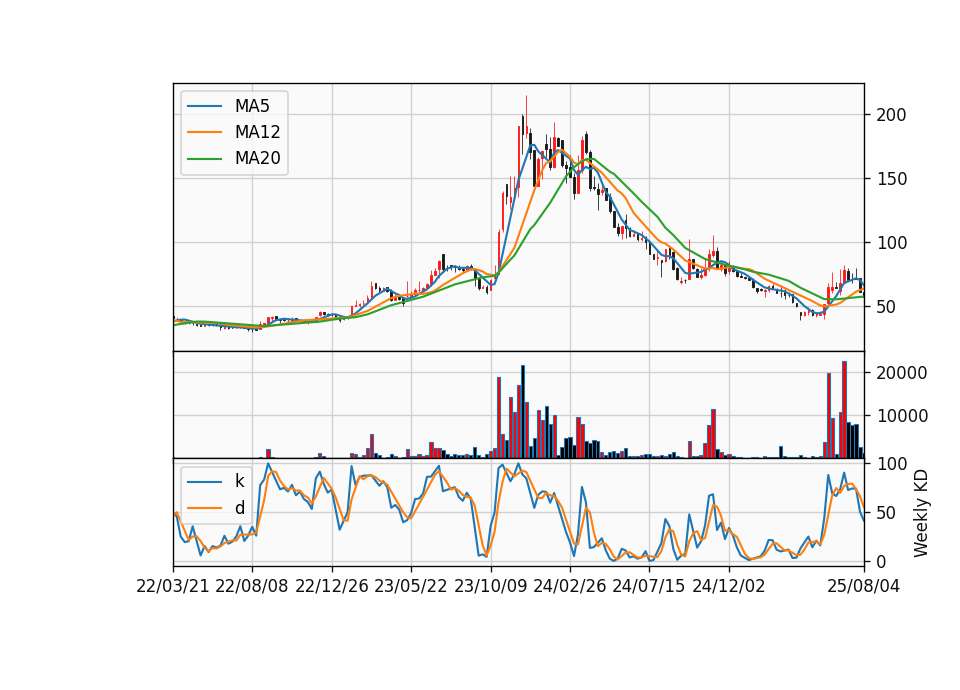
Task: Click the 100 price axis label
Action: 891,243
